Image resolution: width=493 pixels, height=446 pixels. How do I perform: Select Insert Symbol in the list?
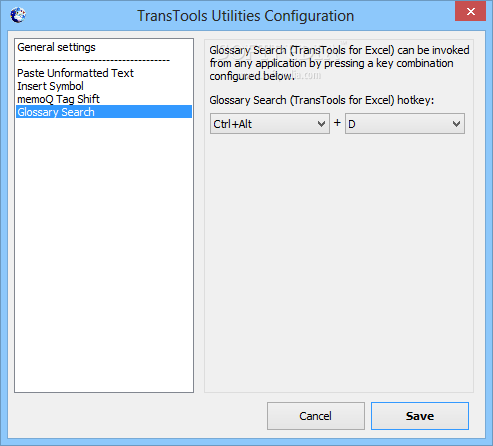[104, 86]
